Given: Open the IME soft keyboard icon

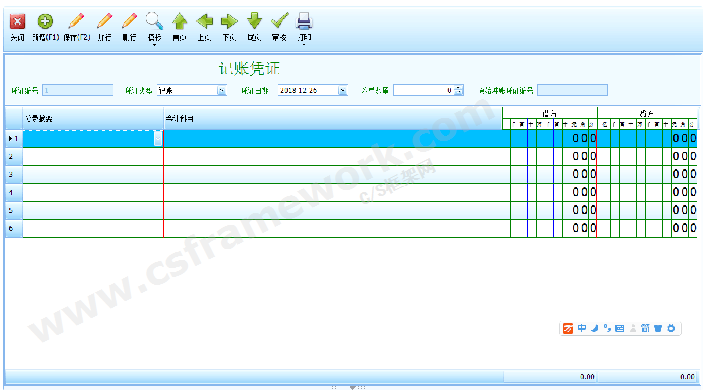Looking at the screenshot, I should [620, 328].
